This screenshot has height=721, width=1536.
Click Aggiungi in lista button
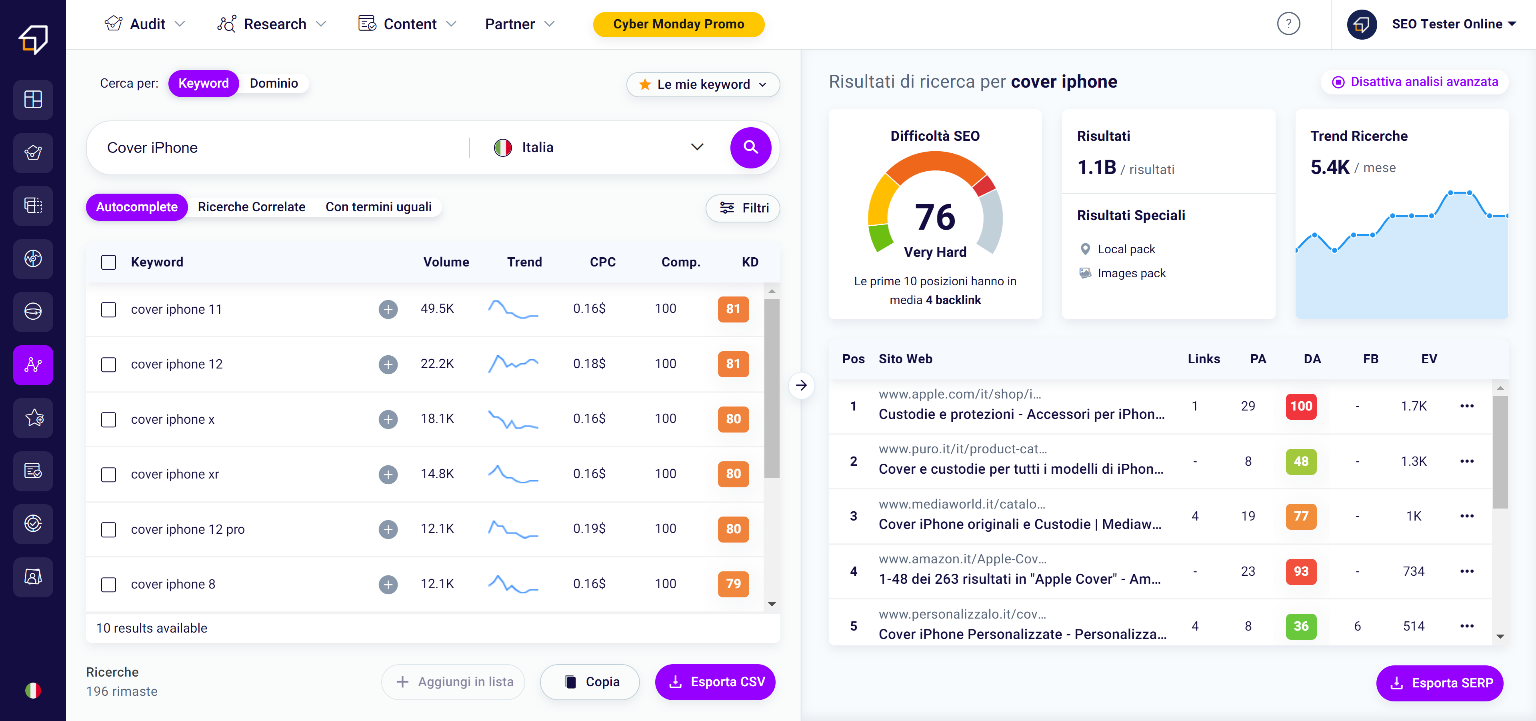(x=455, y=682)
